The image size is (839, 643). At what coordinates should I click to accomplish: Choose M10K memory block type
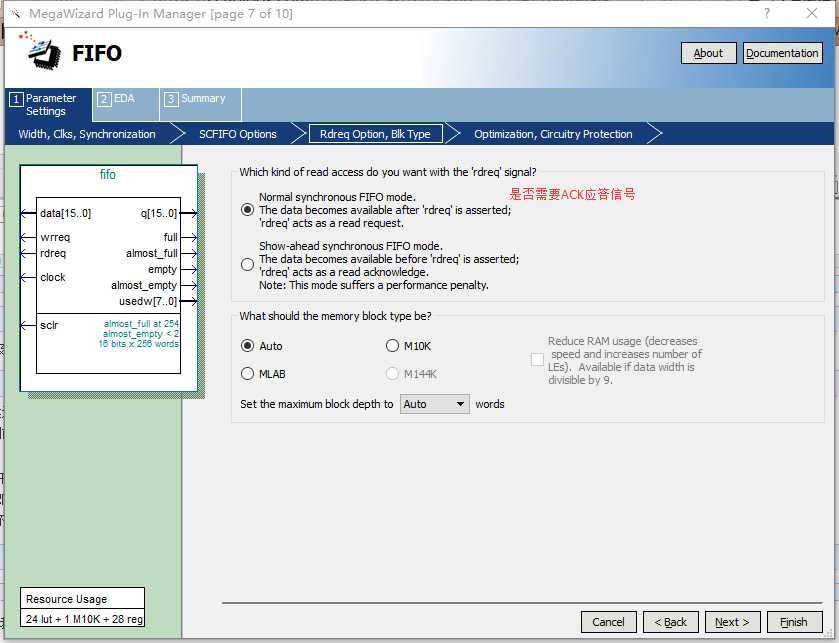click(x=392, y=346)
